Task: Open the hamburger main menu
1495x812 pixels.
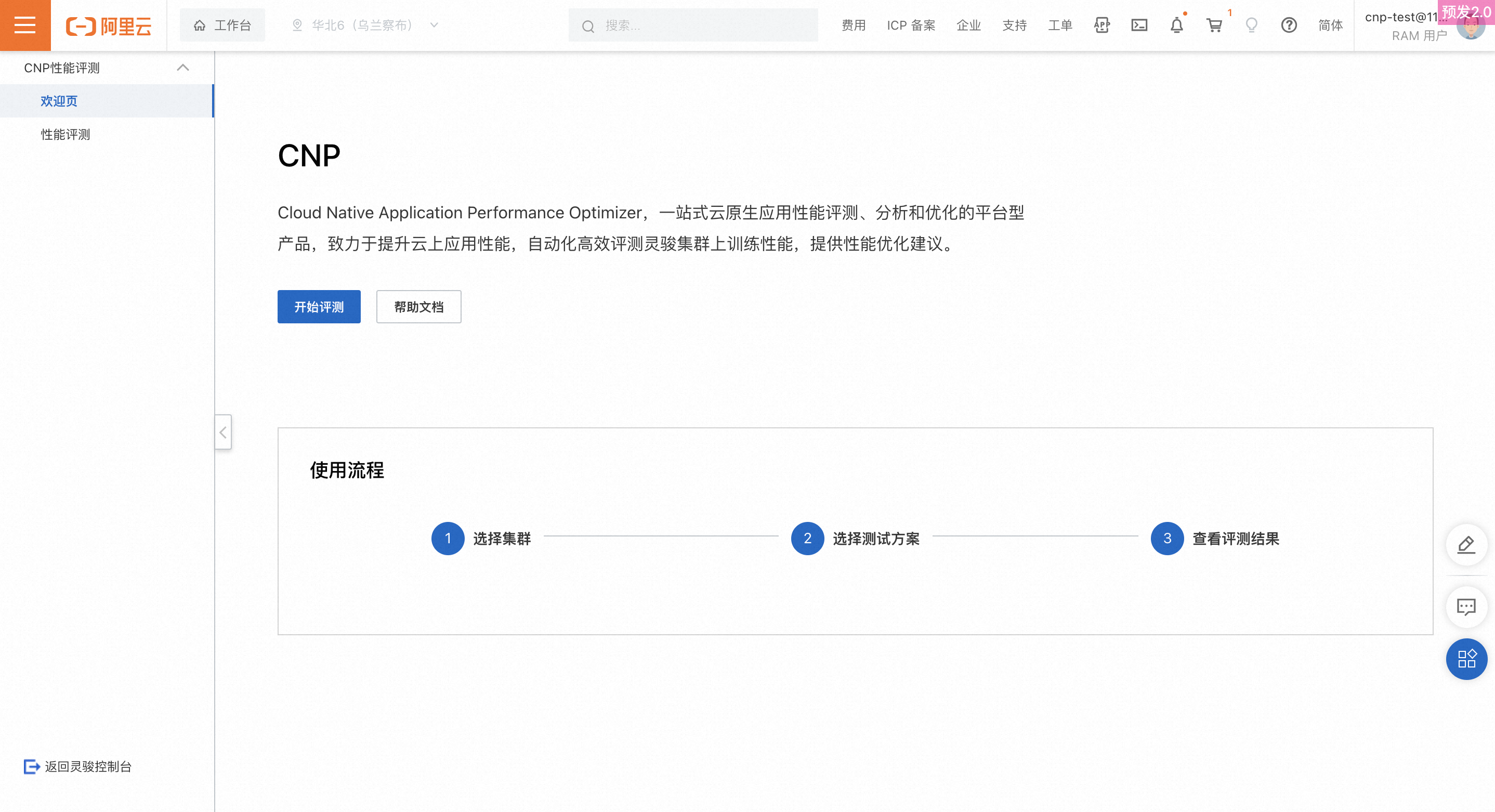Action: tap(25, 25)
